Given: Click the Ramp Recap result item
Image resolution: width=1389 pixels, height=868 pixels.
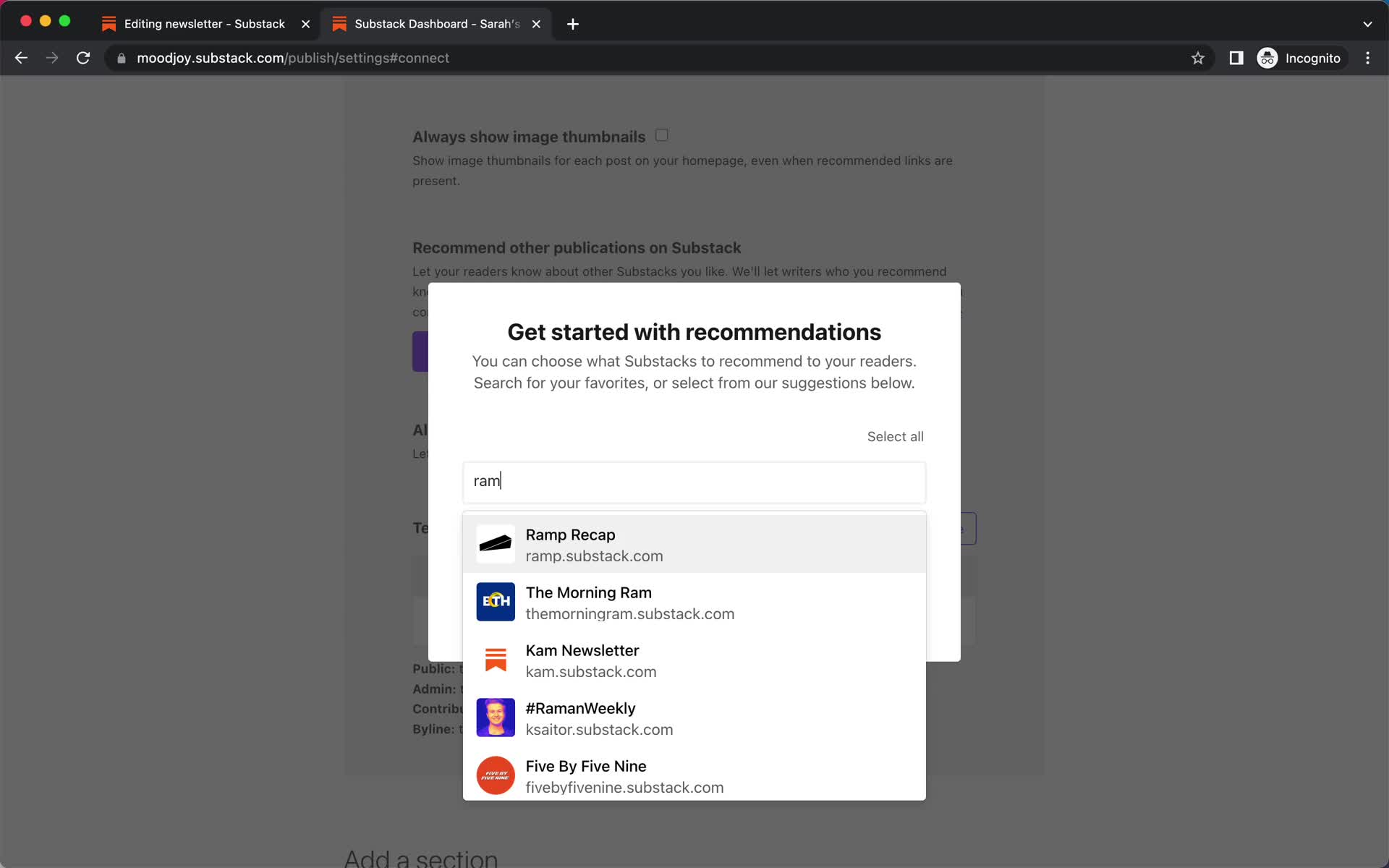Looking at the screenshot, I should pos(694,544).
